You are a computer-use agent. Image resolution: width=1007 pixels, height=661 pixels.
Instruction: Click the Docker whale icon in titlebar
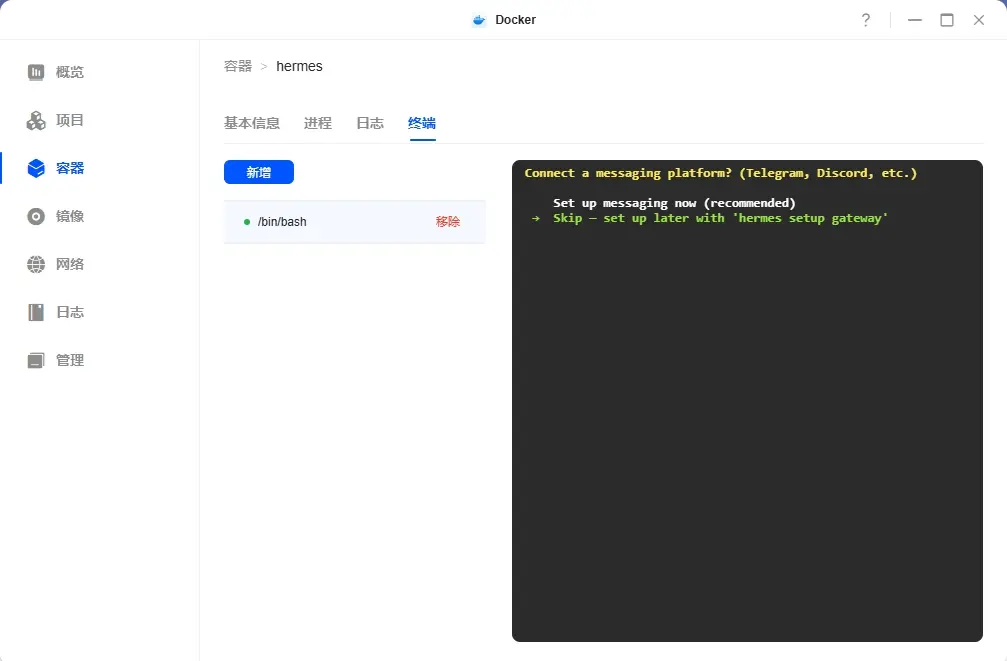click(x=479, y=19)
